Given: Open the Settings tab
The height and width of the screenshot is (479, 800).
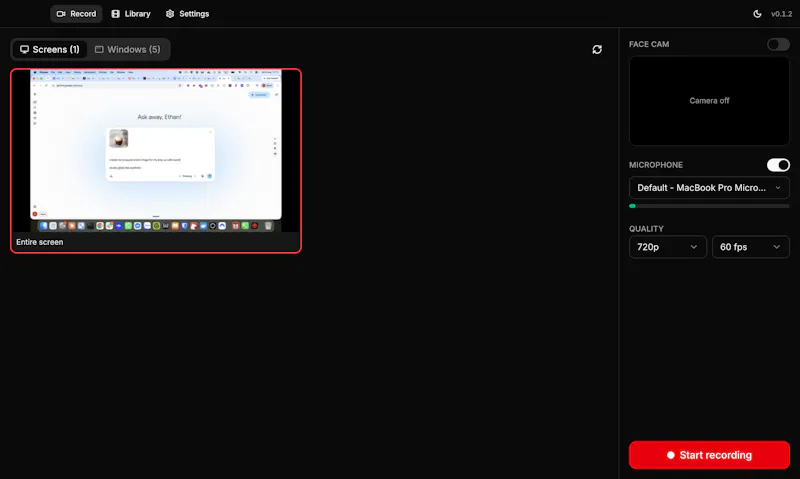Looking at the screenshot, I should (187, 14).
